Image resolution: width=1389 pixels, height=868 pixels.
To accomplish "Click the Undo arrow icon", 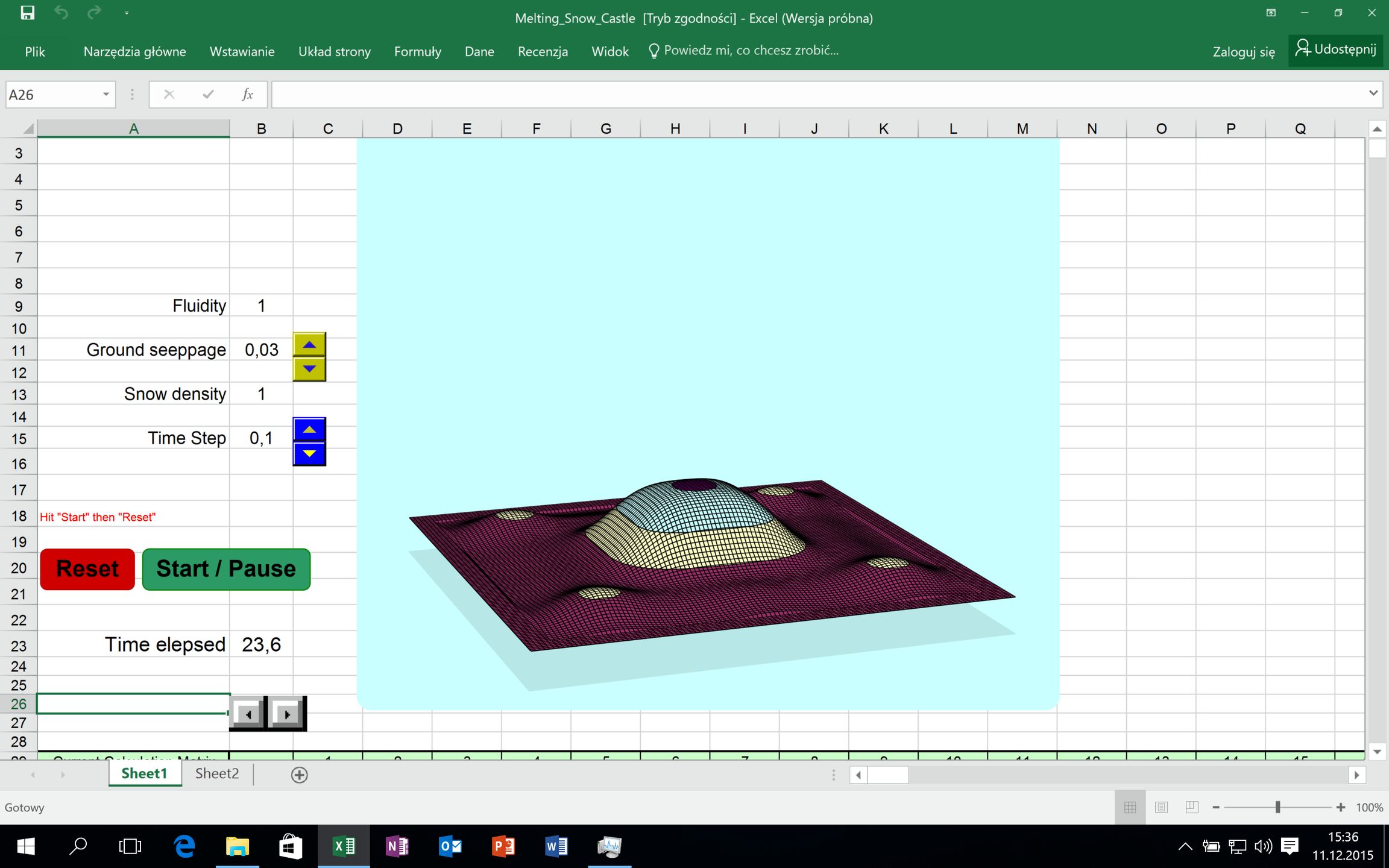I will pyautogui.click(x=61, y=13).
